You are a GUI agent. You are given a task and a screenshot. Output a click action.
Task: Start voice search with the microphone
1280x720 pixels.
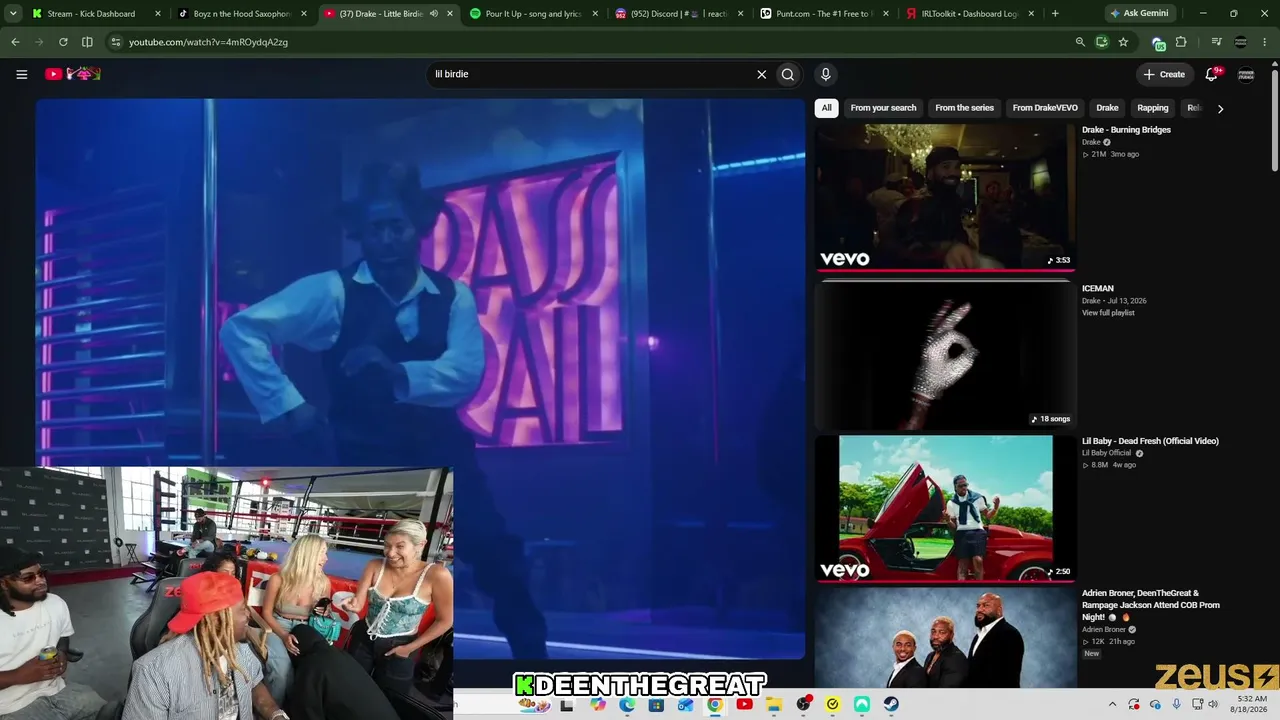coord(825,74)
